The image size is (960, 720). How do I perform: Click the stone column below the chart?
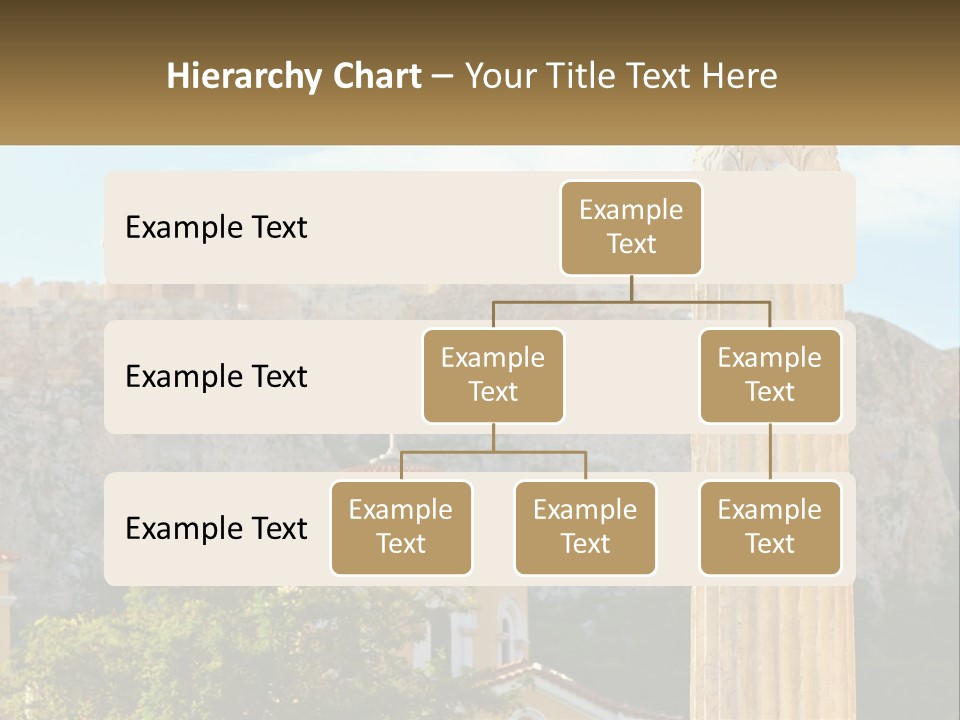[770, 650]
